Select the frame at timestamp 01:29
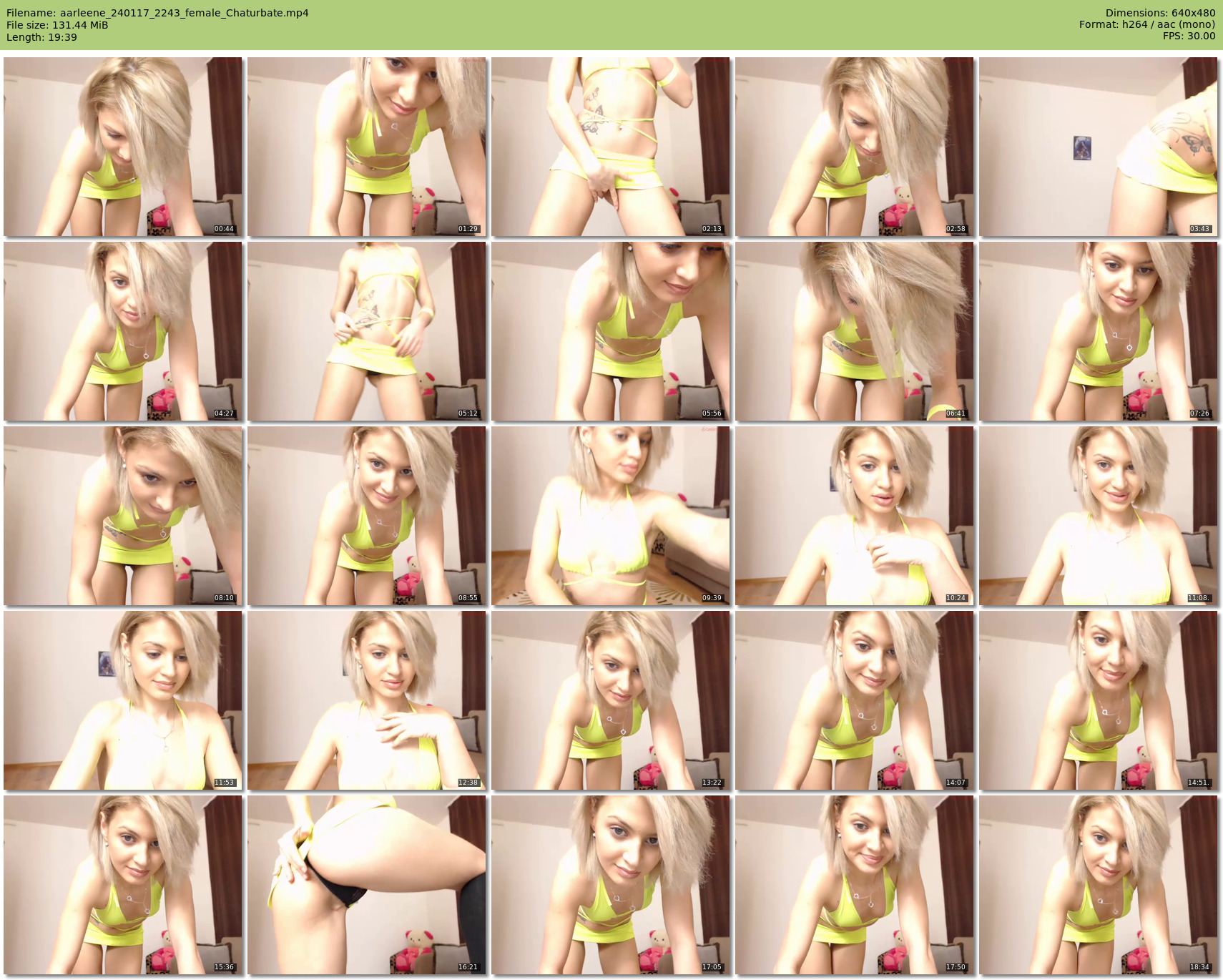The height and width of the screenshot is (980, 1223). [x=367, y=147]
